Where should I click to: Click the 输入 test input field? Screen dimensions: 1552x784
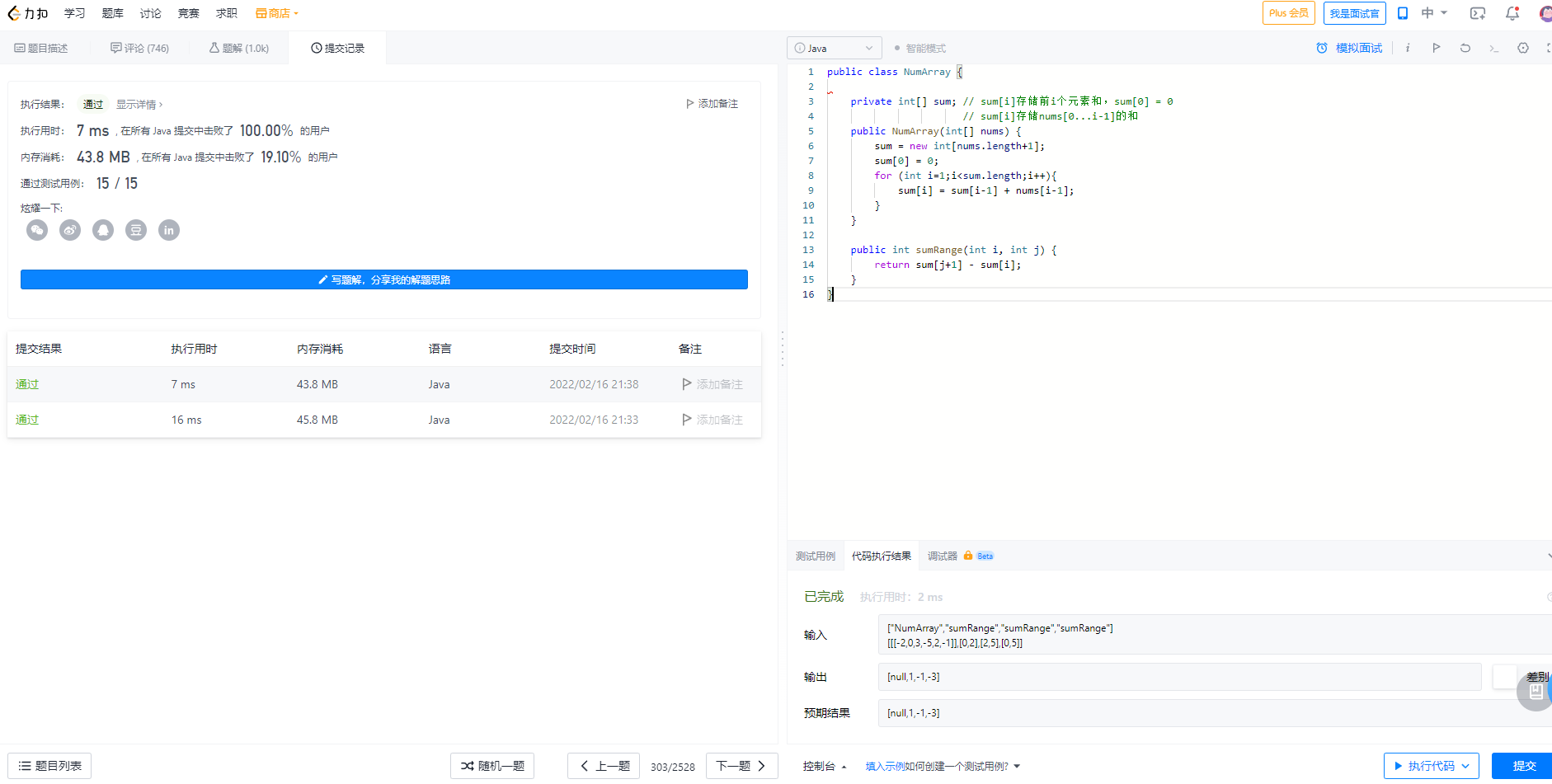(1215, 635)
